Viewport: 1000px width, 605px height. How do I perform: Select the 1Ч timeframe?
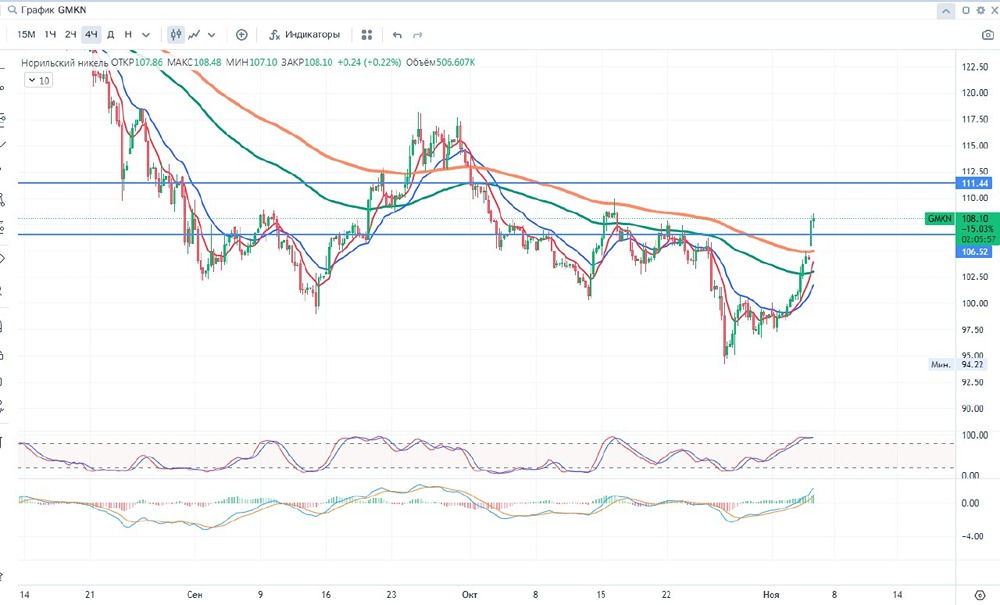pos(50,34)
